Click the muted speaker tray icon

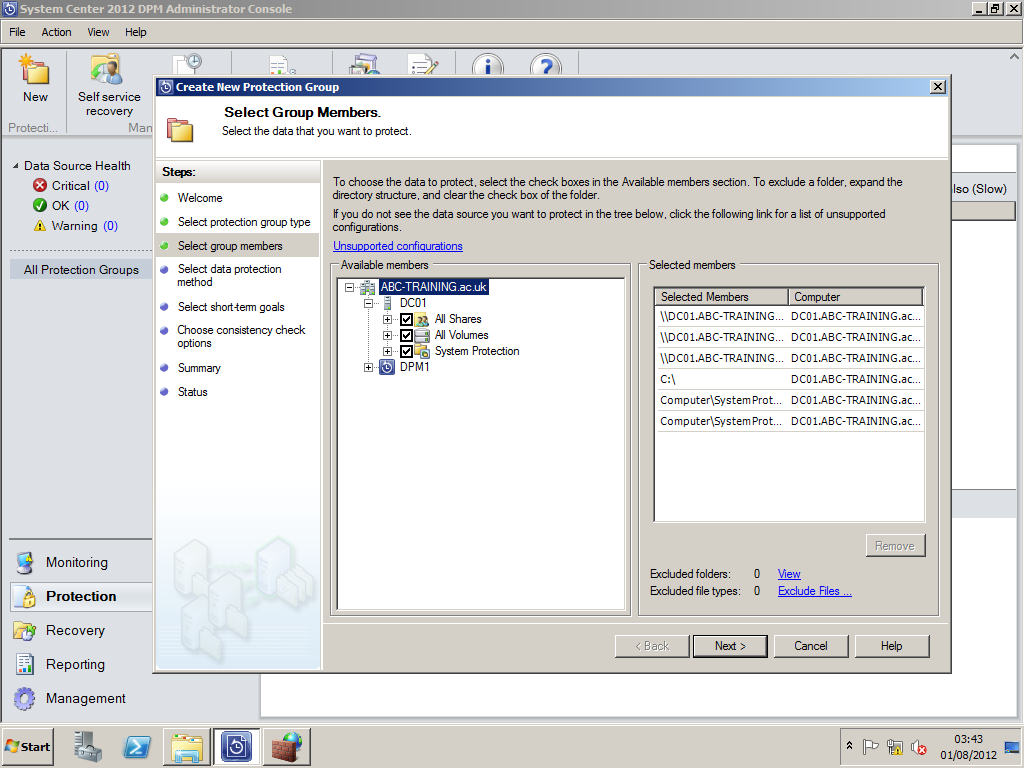tap(919, 747)
